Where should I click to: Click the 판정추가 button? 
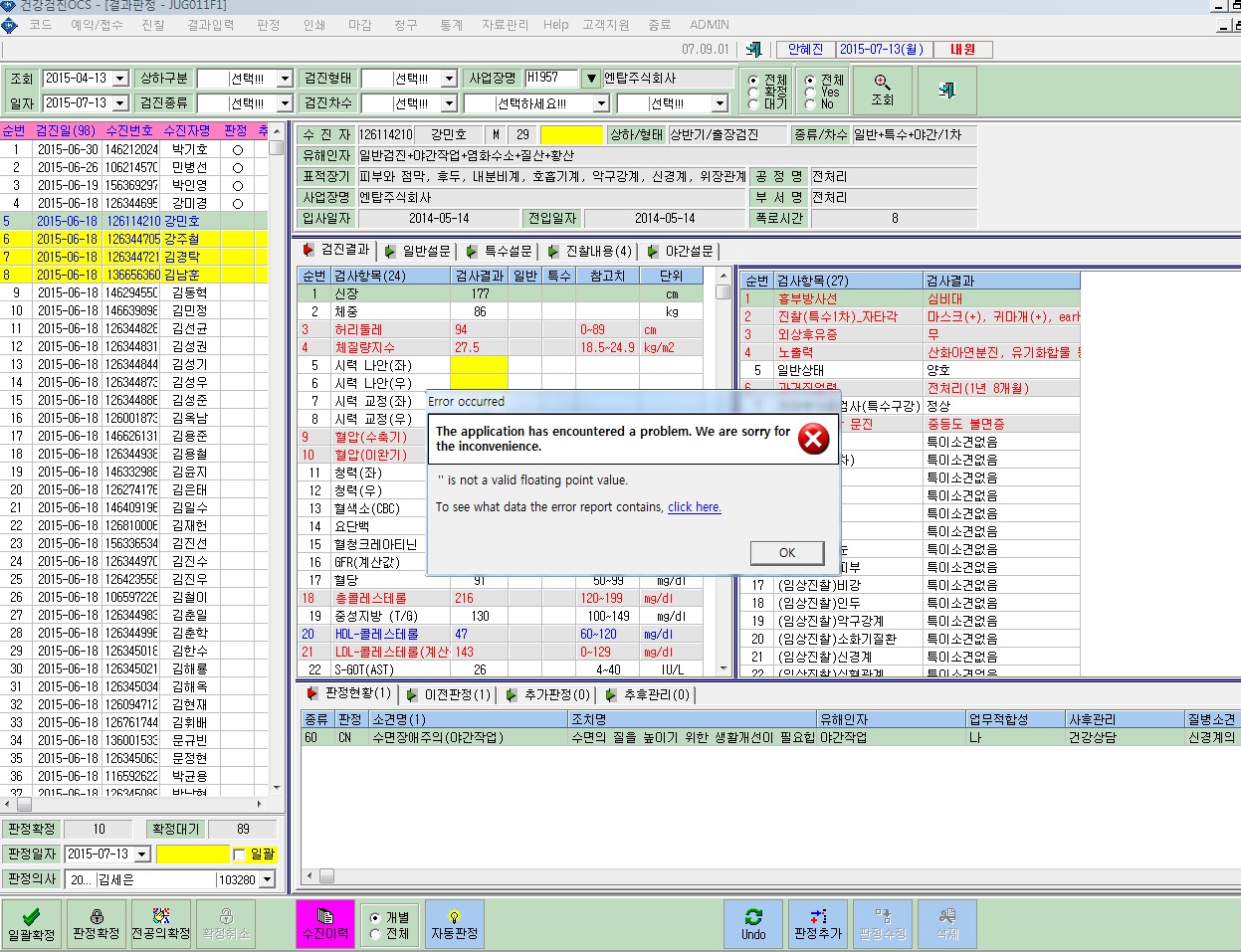tap(818, 924)
